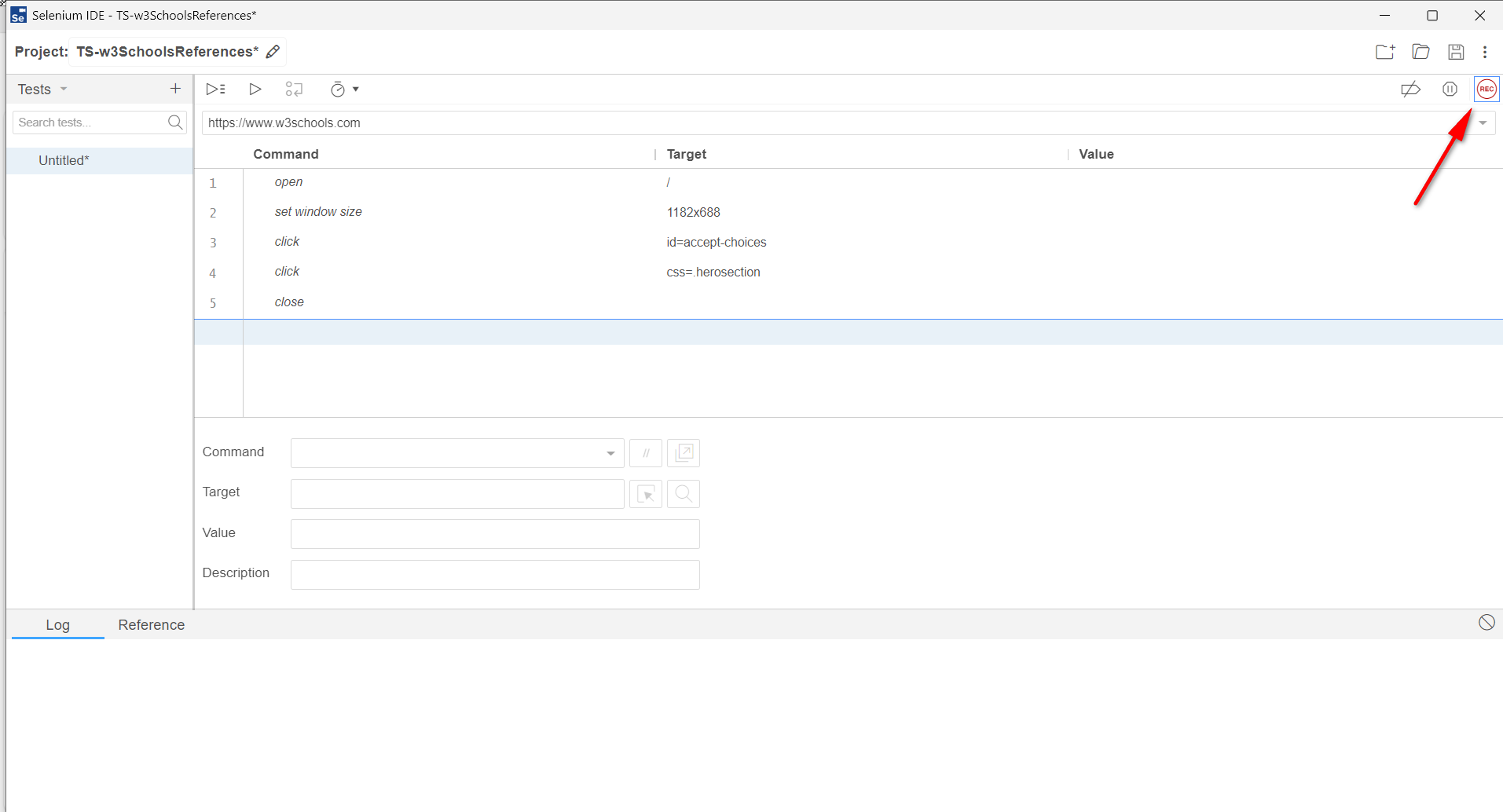This screenshot has width=1503, height=812.
Task: Run the current test
Action: click(255, 90)
